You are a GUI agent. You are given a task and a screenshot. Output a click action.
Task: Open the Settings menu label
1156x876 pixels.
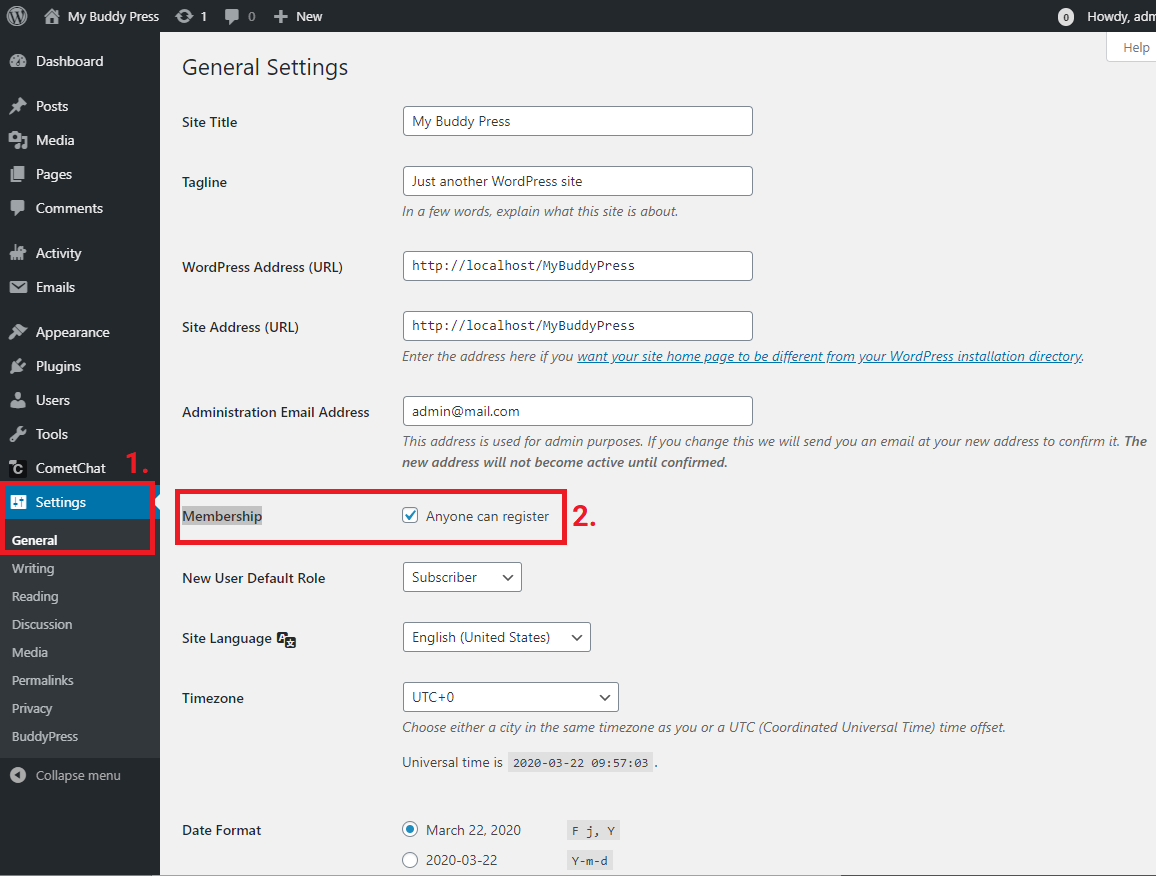[x=60, y=502]
